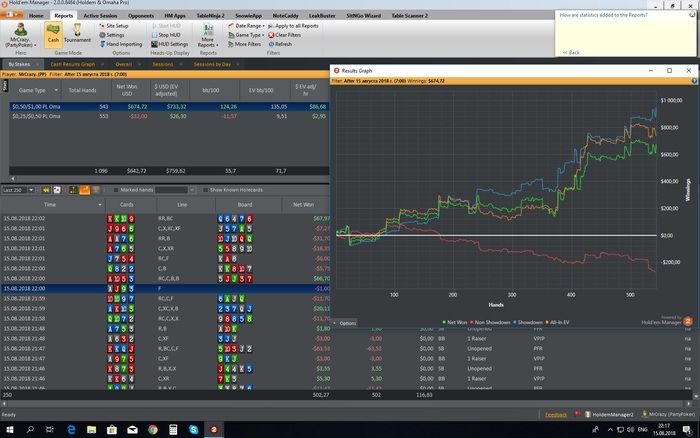Select Tournament trophy game mode

[x=77, y=33]
